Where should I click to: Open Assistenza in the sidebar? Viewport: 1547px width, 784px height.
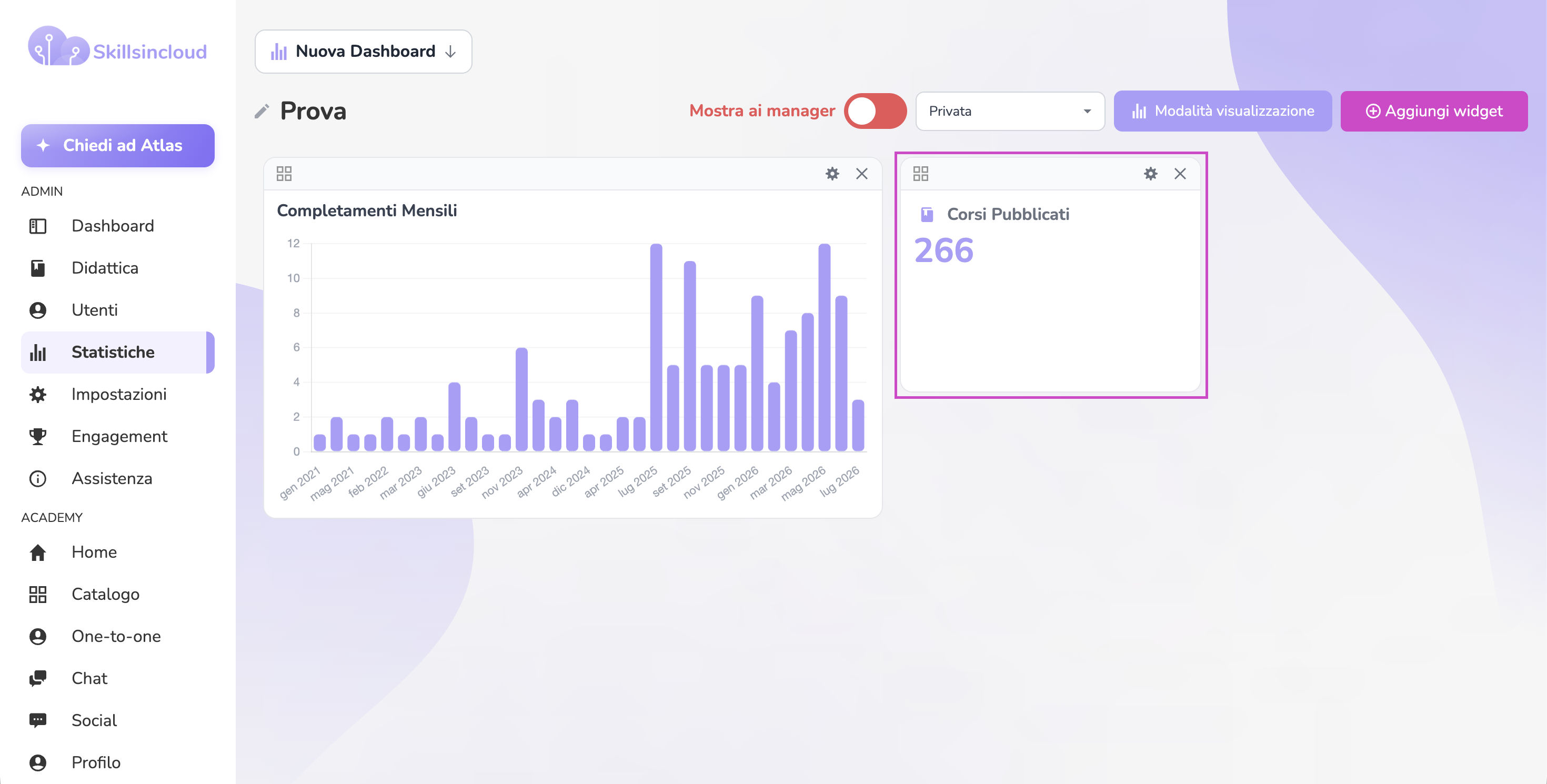(118, 478)
